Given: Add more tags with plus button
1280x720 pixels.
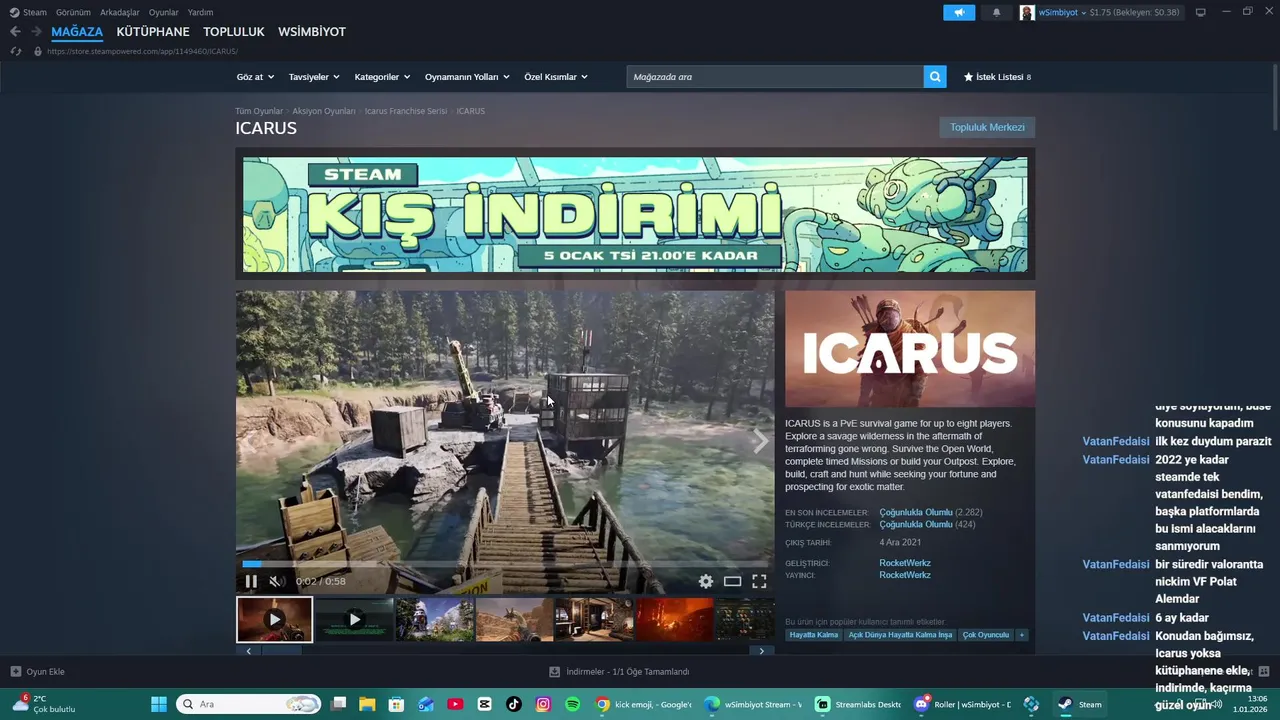Looking at the screenshot, I should (1021, 635).
